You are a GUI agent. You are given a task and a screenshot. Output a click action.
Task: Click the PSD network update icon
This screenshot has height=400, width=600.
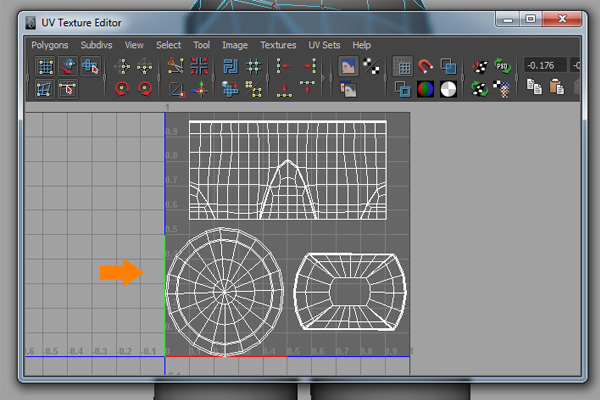pyautogui.click(x=502, y=67)
